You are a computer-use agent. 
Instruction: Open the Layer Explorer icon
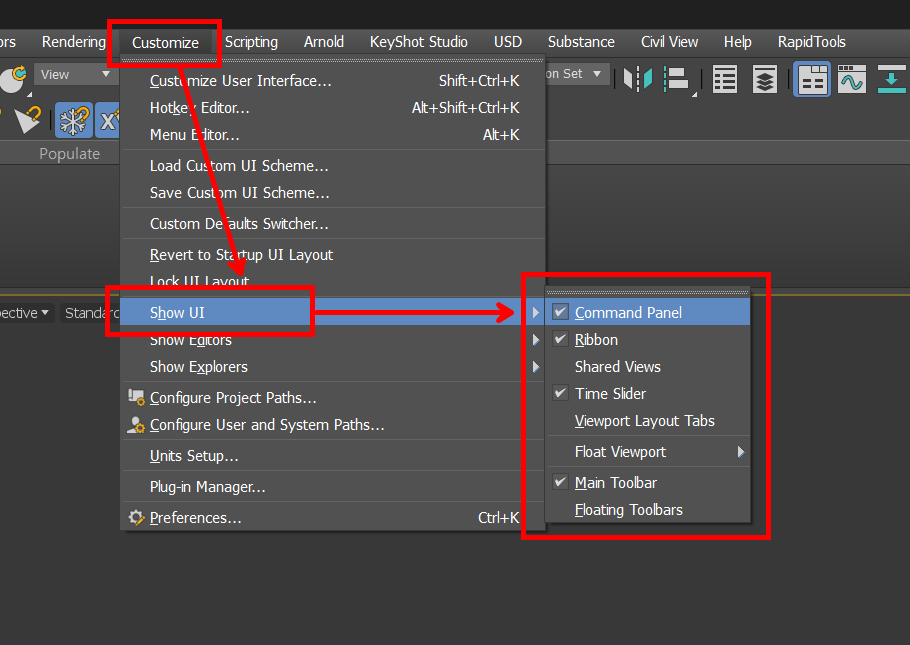point(765,80)
